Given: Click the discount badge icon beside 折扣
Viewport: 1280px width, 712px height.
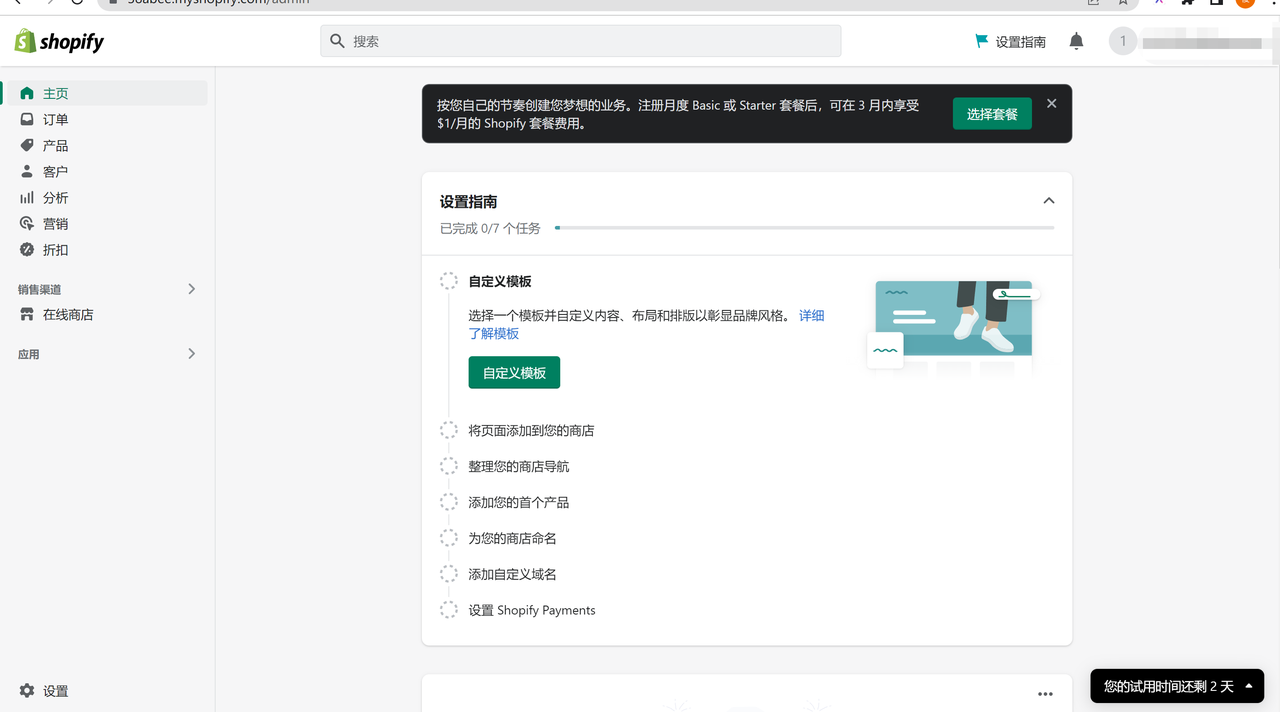Looking at the screenshot, I should [27, 249].
